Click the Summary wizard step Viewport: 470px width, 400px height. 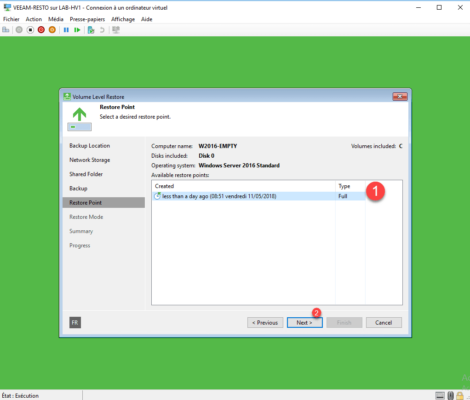click(81, 231)
